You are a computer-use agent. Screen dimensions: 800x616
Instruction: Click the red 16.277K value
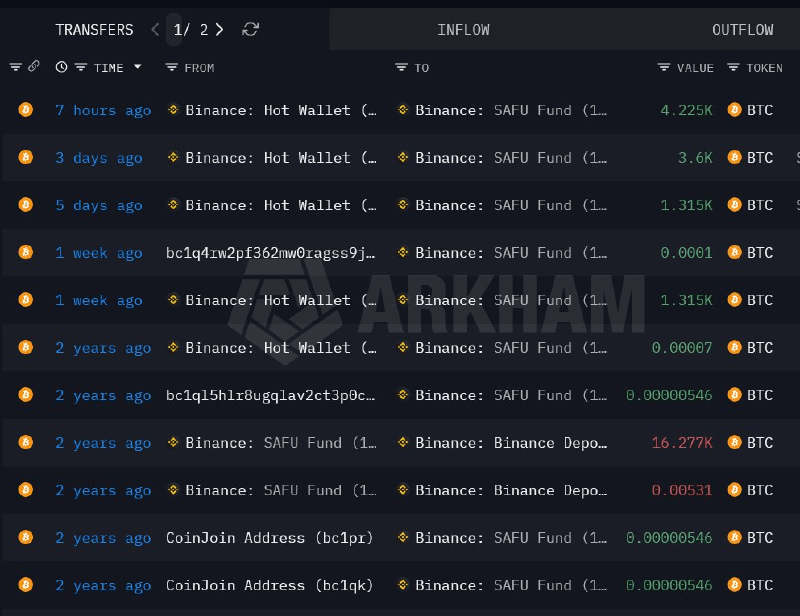click(682, 442)
